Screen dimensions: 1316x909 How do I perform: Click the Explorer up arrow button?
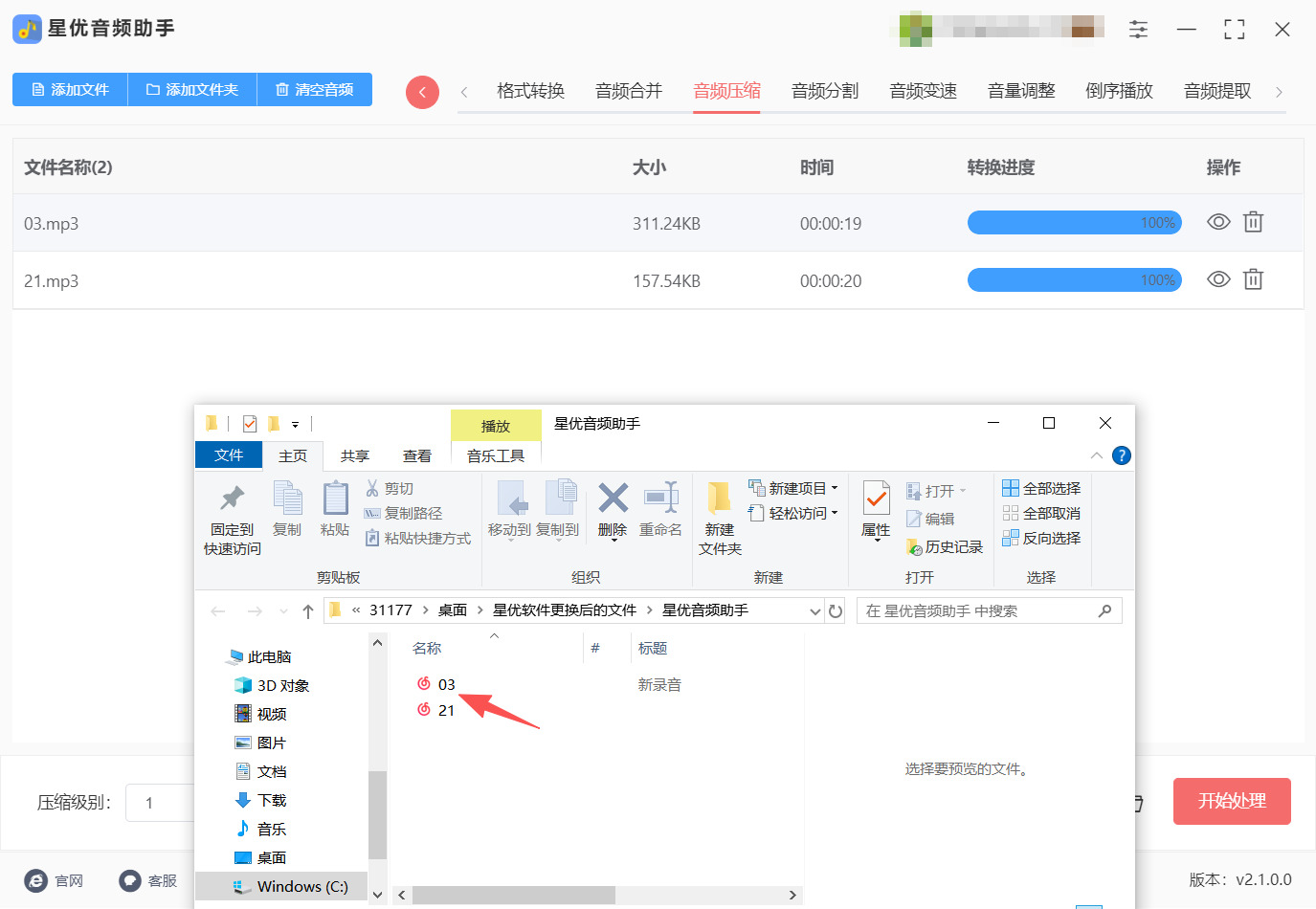coord(308,611)
